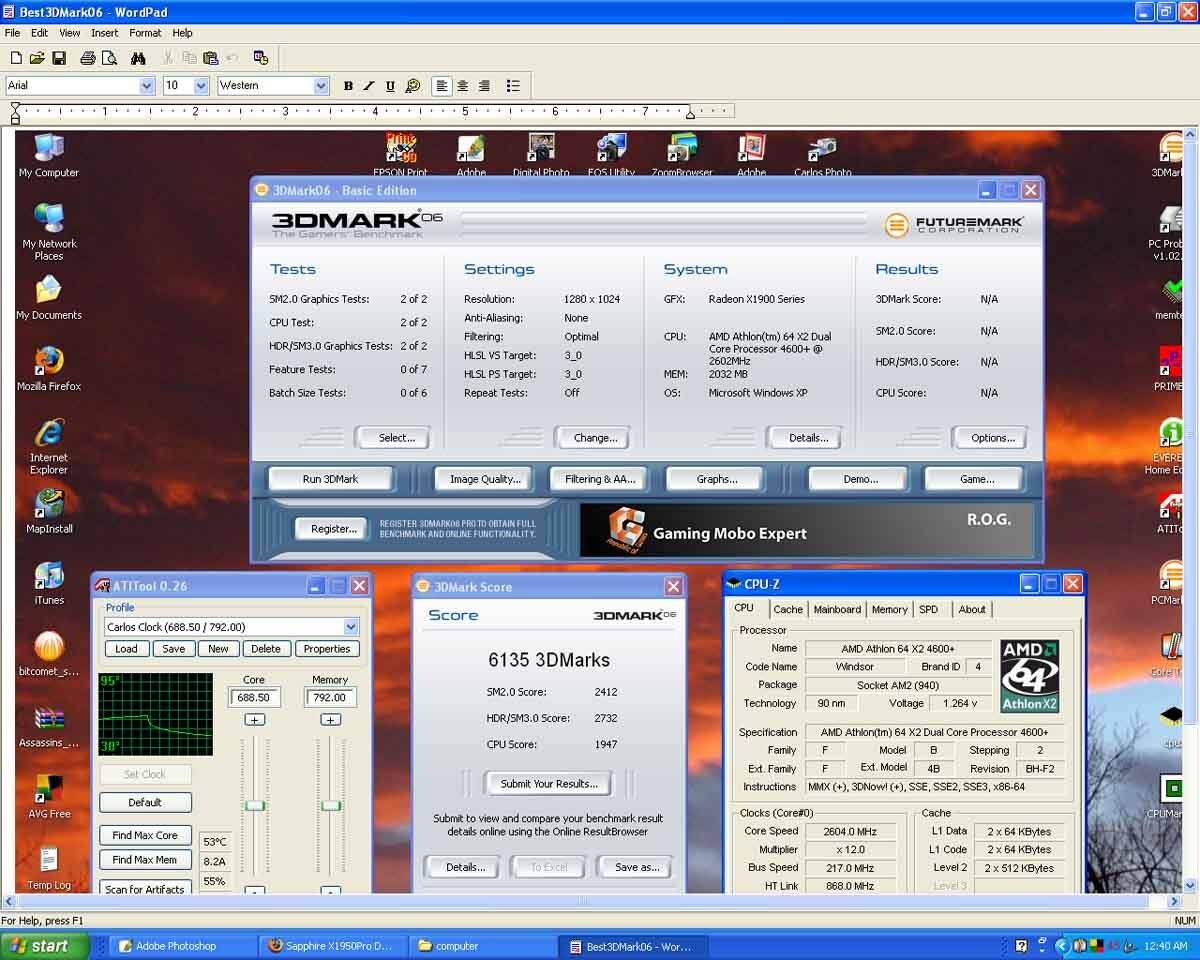
Task: Click the Internet Explorer desktop icon
Action: (x=48, y=446)
